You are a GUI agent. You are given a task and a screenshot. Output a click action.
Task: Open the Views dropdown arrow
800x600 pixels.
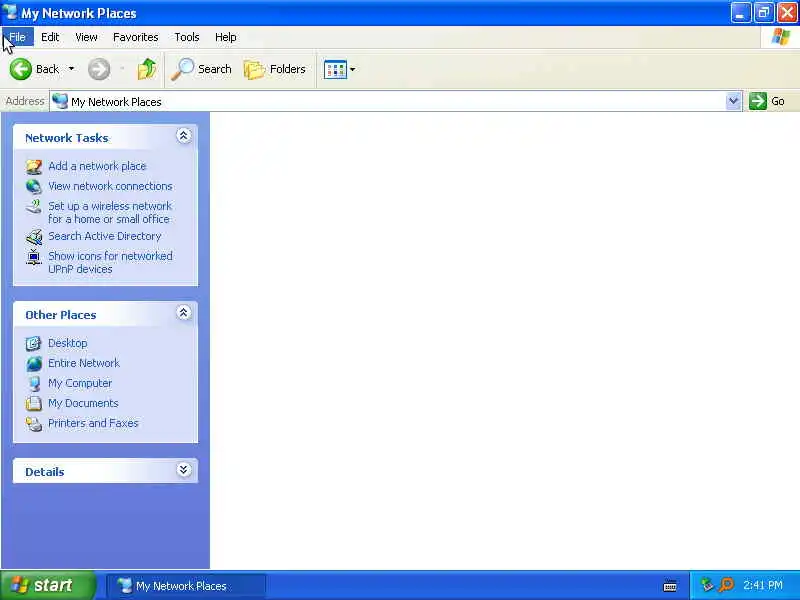click(353, 69)
